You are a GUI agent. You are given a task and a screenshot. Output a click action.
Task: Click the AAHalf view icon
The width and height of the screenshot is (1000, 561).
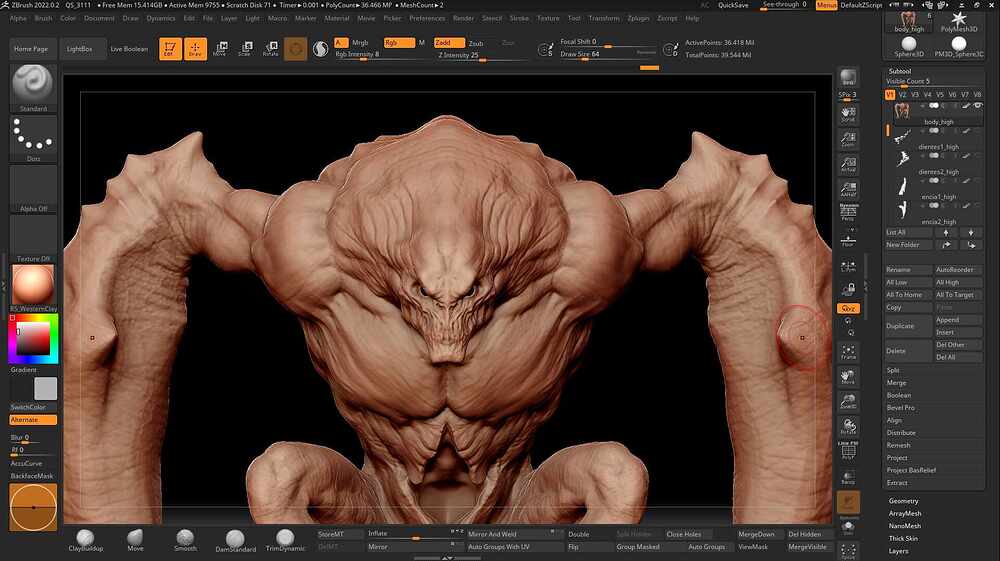tap(848, 189)
